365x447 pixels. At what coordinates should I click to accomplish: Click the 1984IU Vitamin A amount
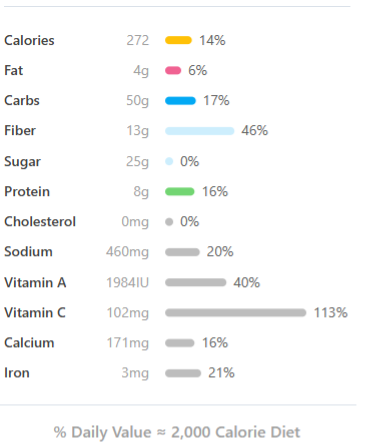click(128, 283)
